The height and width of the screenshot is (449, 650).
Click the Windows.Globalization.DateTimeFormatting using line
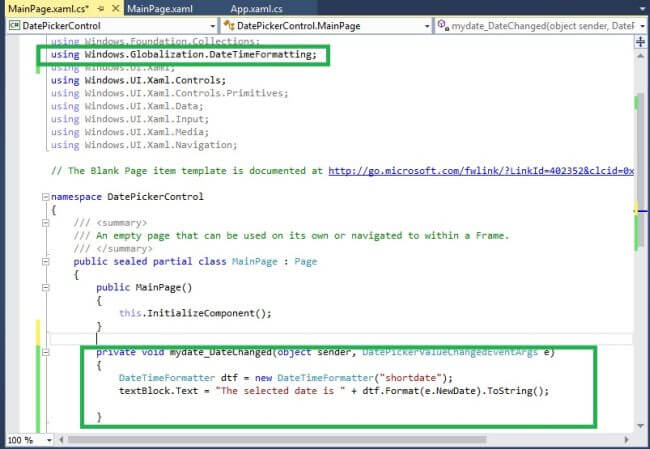coord(184,55)
